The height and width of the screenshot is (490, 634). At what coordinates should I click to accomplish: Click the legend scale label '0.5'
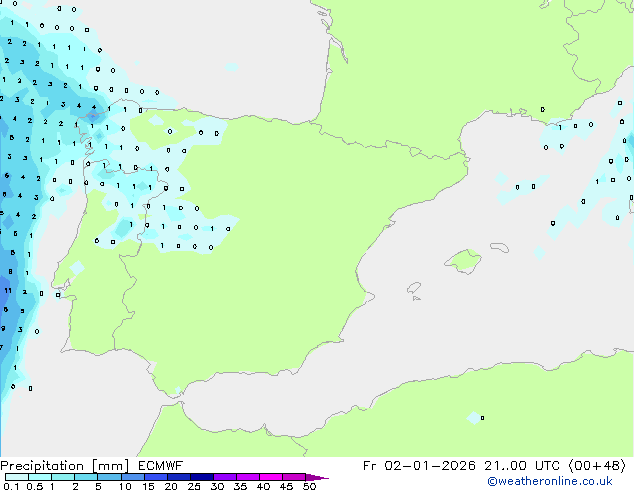(x=35, y=486)
